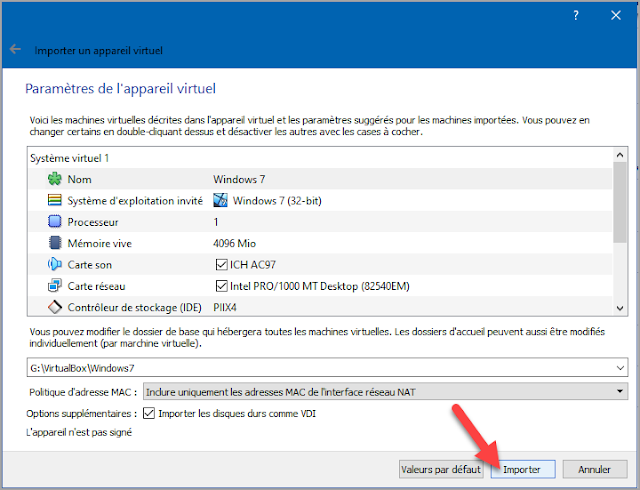This screenshot has width=640, height=490.
Task: Open the base folder path dropdown arrow
Action: [x=620, y=368]
